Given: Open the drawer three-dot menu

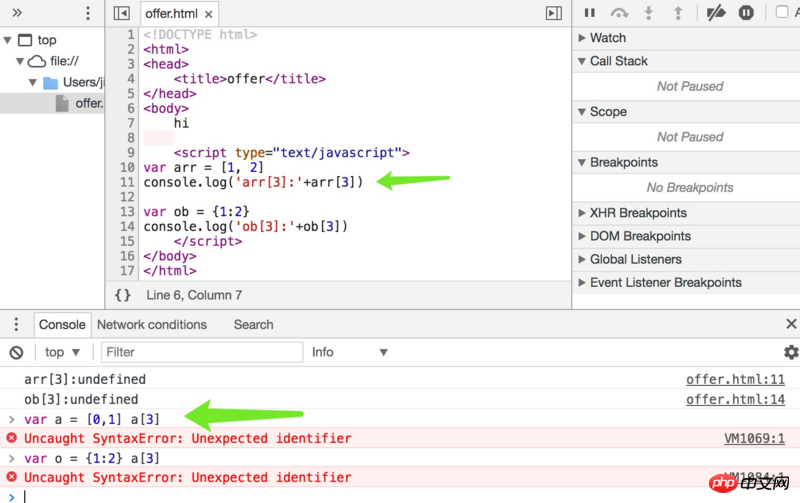Looking at the screenshot, I should point(16,324).
